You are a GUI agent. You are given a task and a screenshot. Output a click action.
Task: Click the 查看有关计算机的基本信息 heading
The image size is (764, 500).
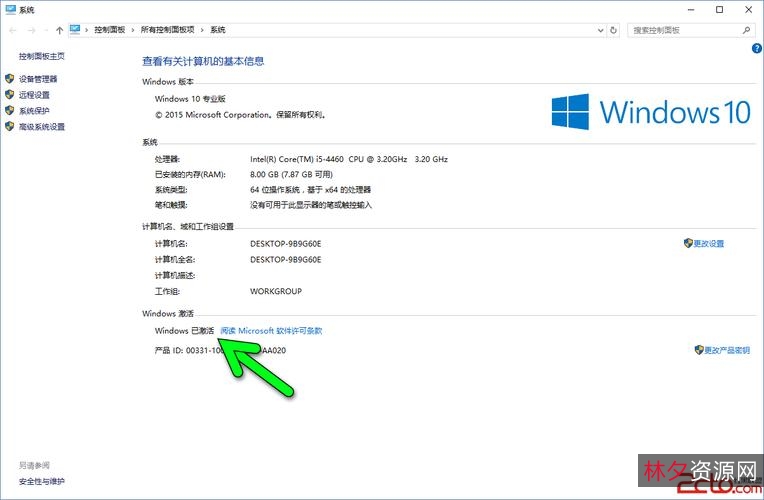pyautogui.click(x=203, y=61)
